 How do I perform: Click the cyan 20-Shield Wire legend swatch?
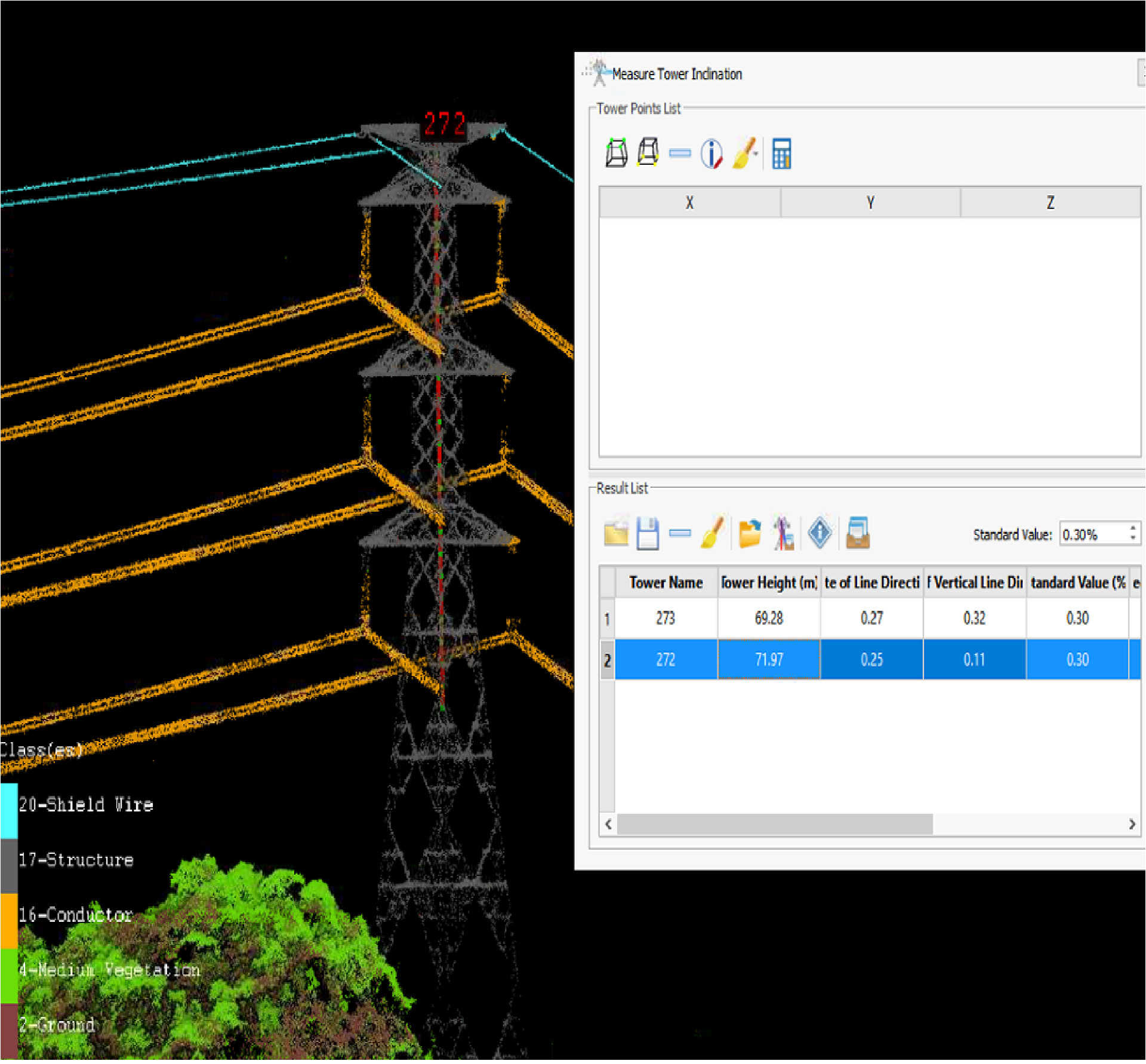point(9,812)
